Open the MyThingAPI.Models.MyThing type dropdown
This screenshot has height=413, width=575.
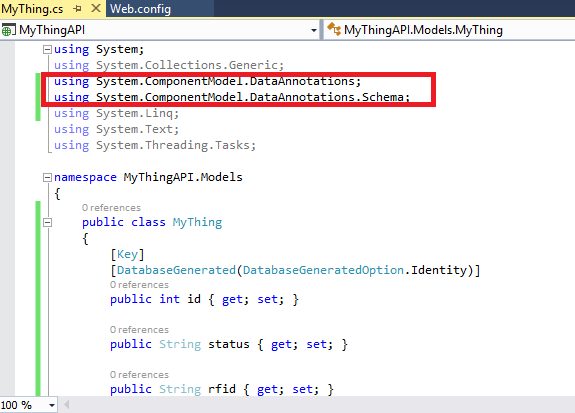(x=450, y=30)
